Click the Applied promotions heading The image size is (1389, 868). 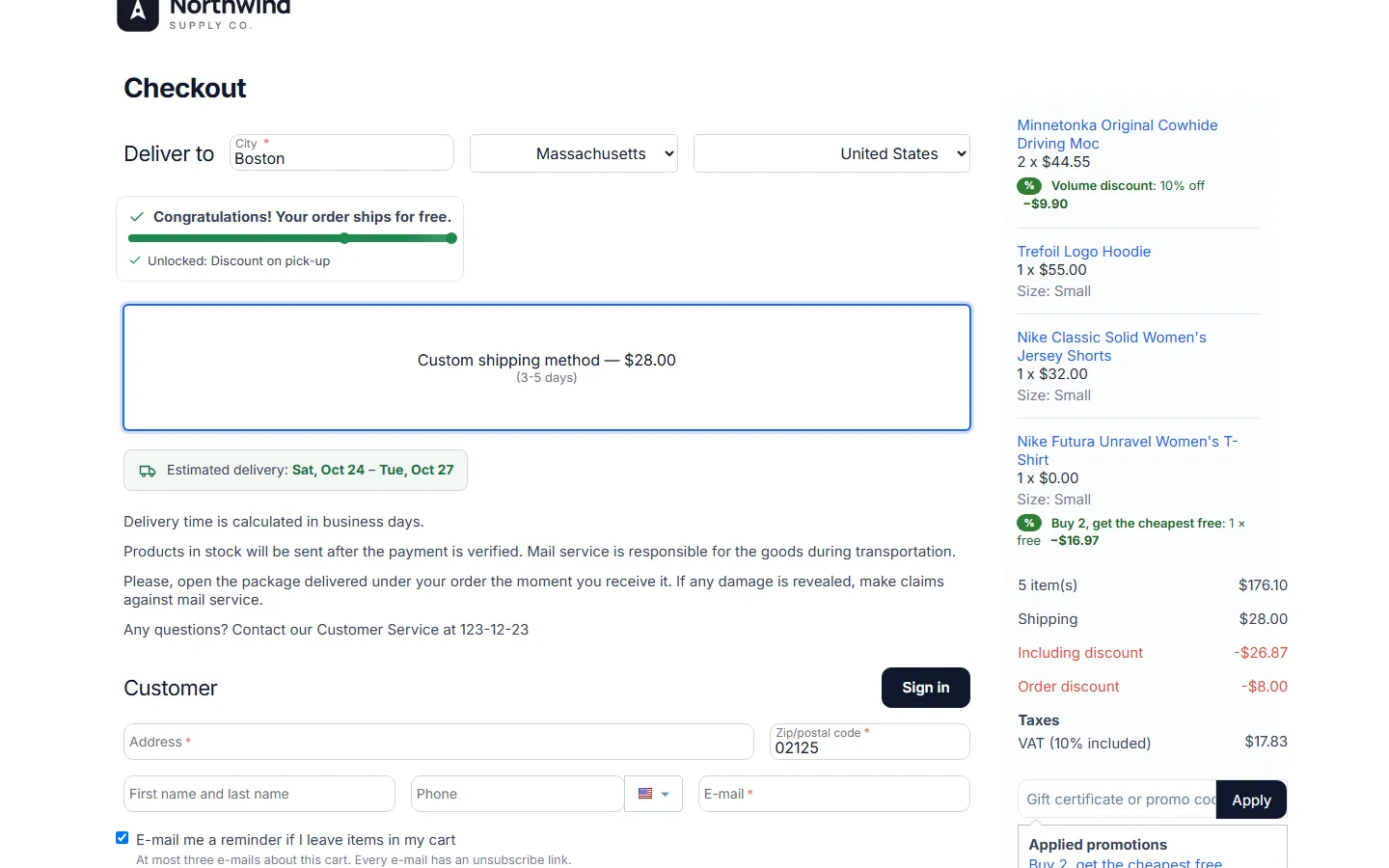1098,845
